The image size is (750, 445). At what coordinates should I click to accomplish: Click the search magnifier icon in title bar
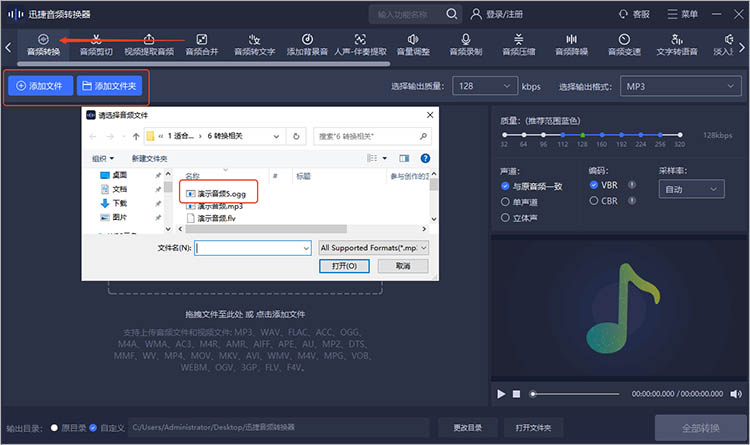(x=452, y=14)
